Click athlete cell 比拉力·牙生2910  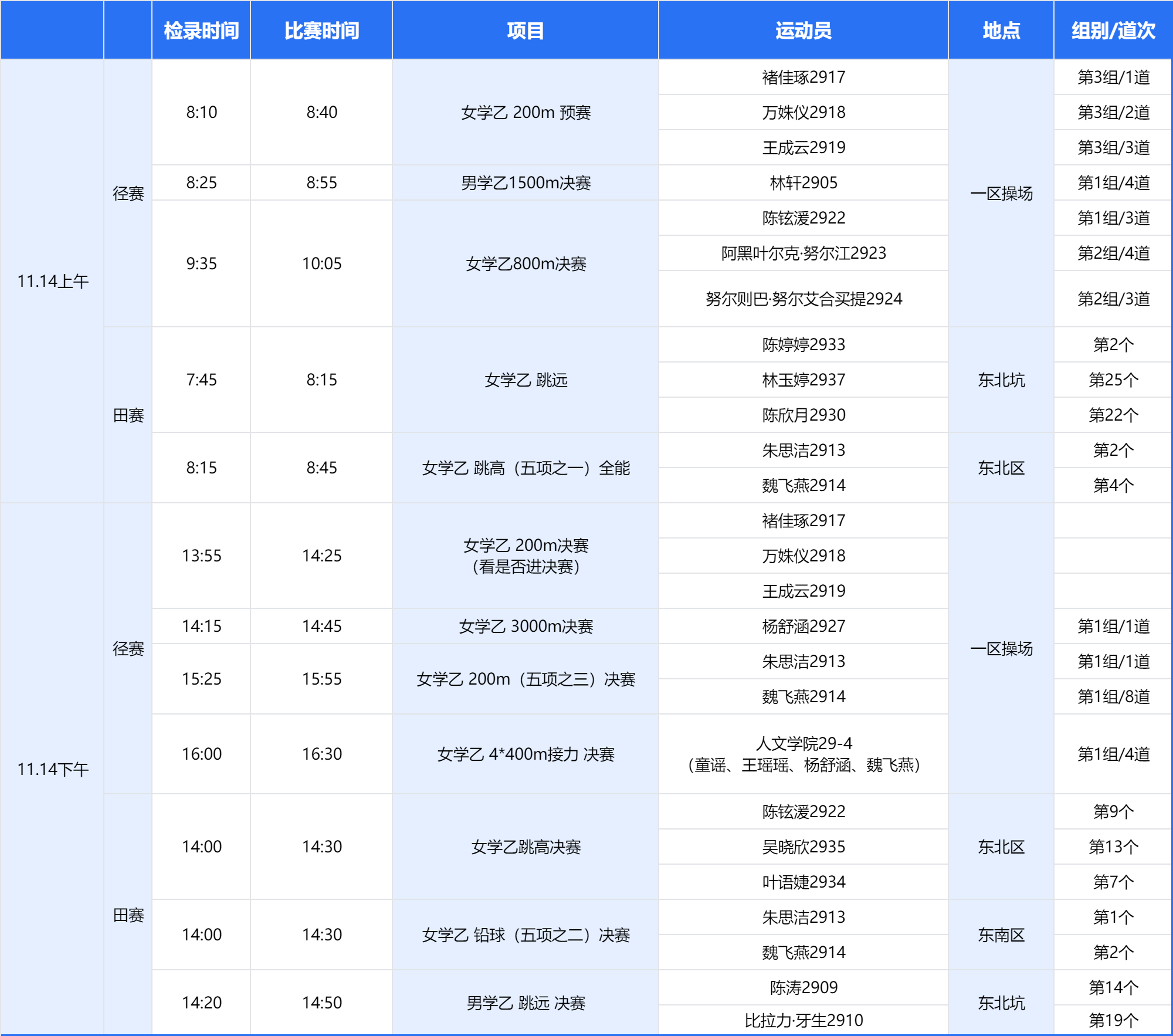(803, 1020)
